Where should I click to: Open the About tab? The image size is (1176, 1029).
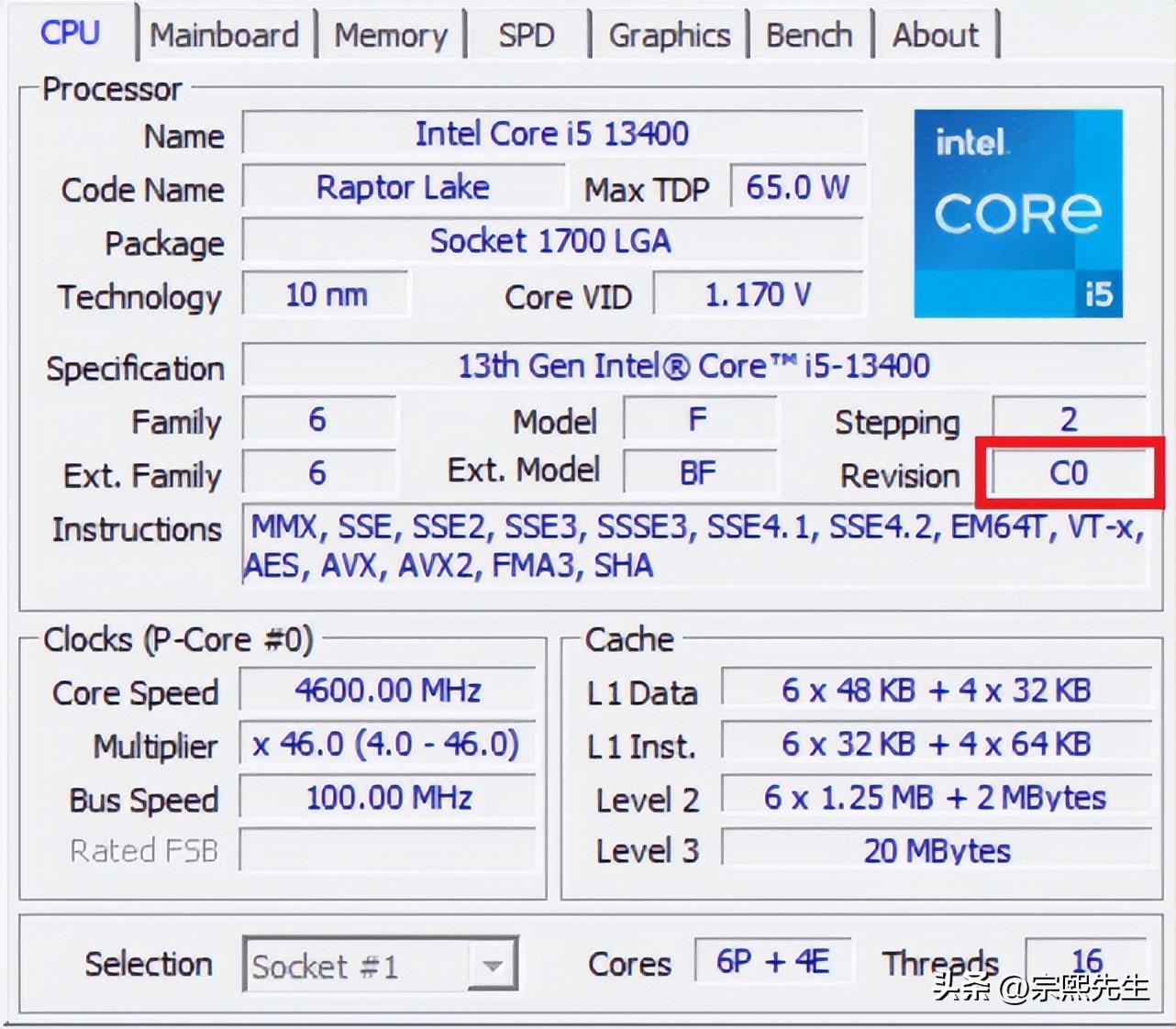pyautogui.click(x=936, y=35)
